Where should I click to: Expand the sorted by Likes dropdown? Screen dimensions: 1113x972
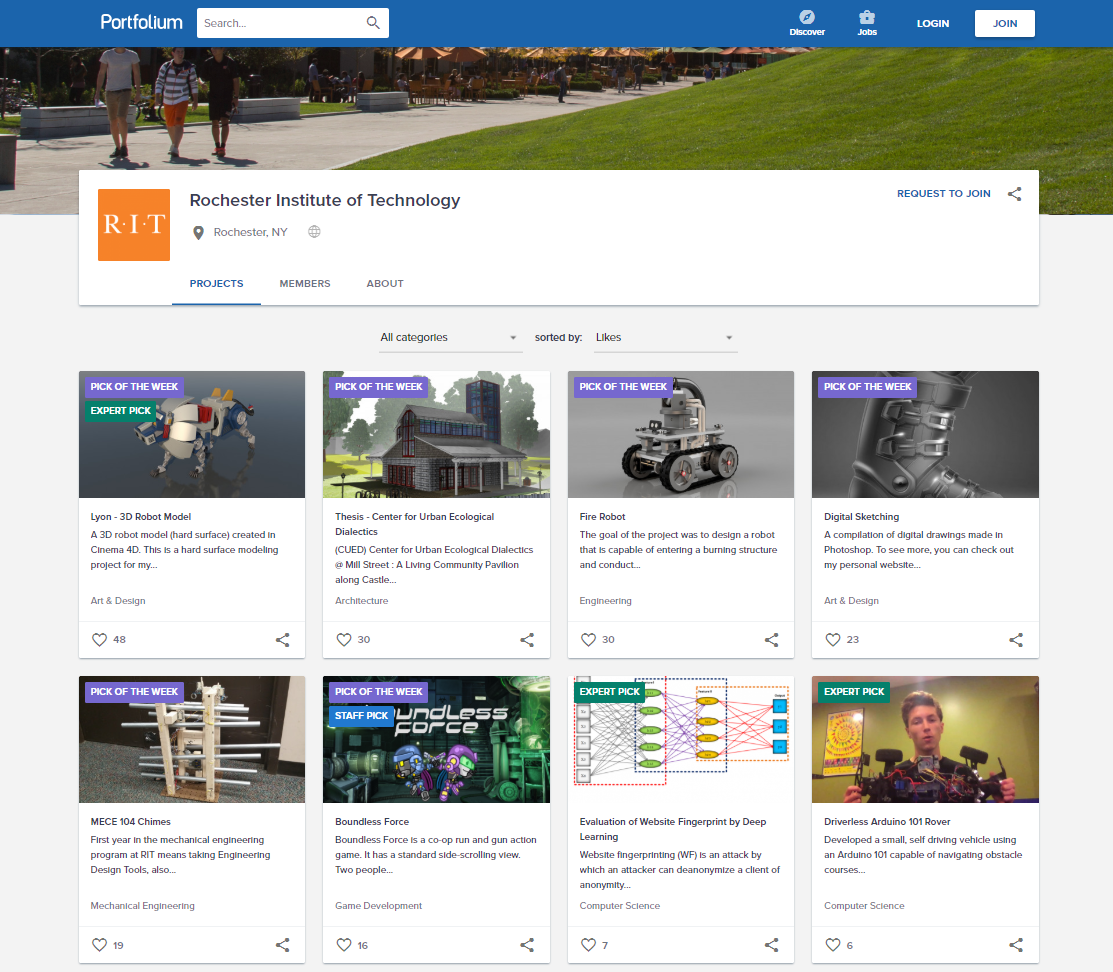(664, 338)
